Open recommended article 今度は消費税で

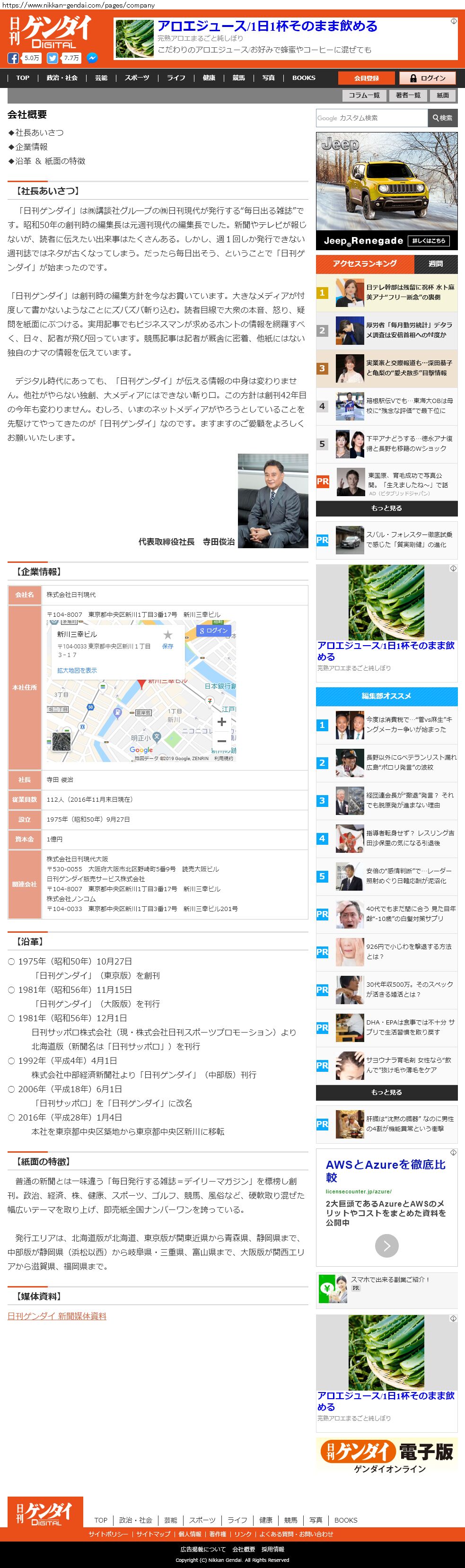pos(386,725)
